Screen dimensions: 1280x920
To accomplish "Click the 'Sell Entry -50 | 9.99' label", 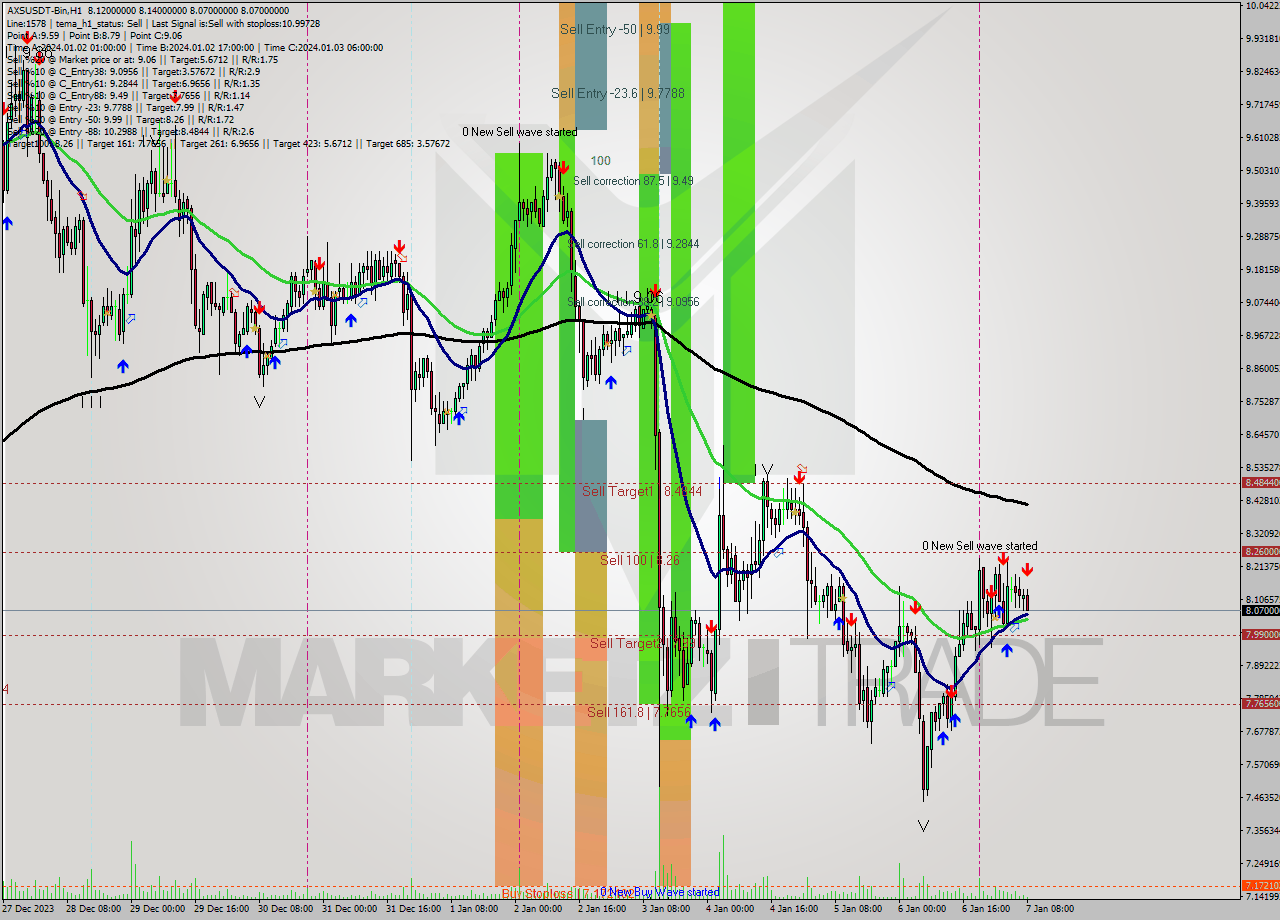I will coord(614,30).
